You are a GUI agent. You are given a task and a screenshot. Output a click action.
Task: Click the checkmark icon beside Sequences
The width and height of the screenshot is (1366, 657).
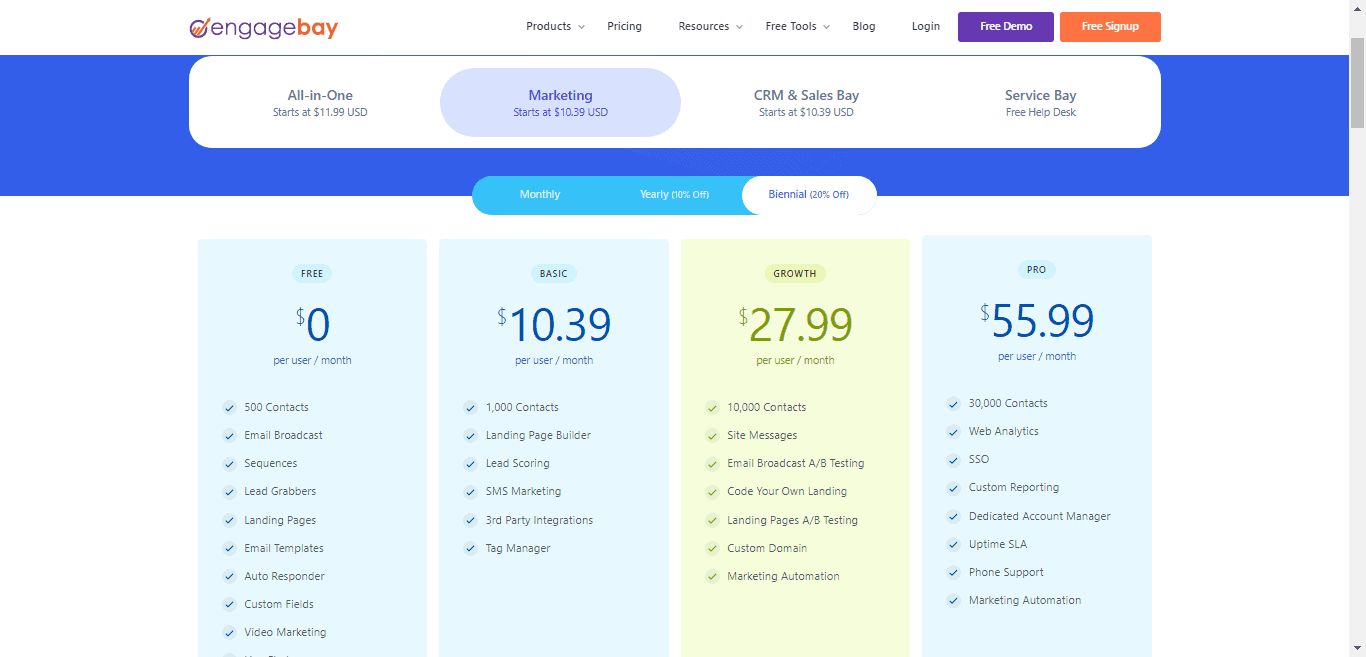coord(229,463)
